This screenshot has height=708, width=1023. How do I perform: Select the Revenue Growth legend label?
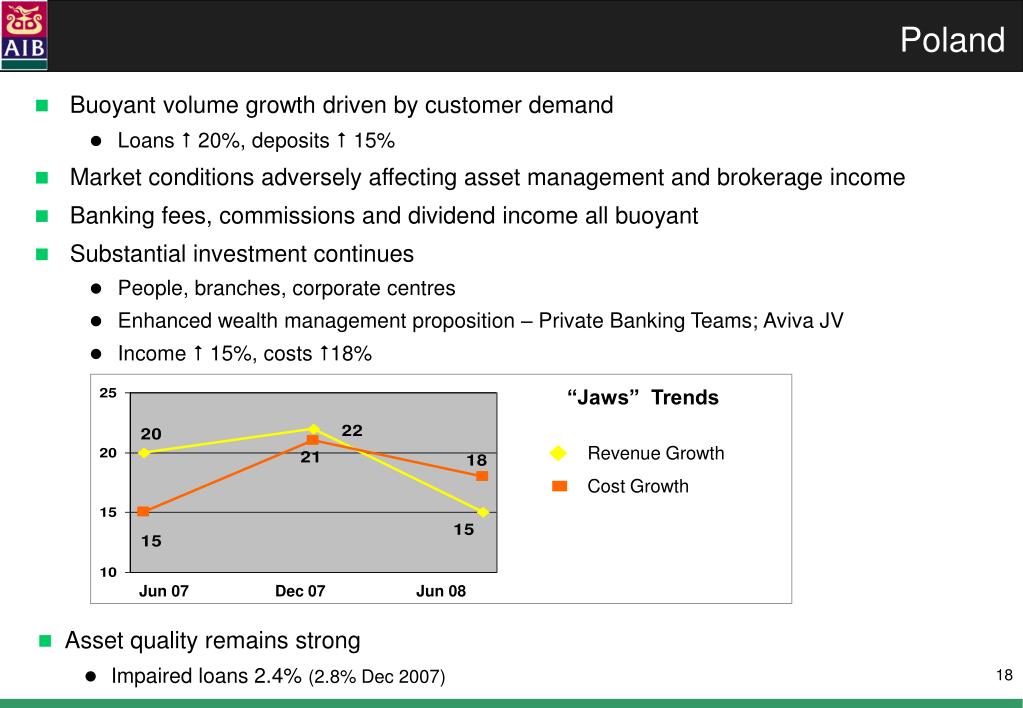point(656,453)
